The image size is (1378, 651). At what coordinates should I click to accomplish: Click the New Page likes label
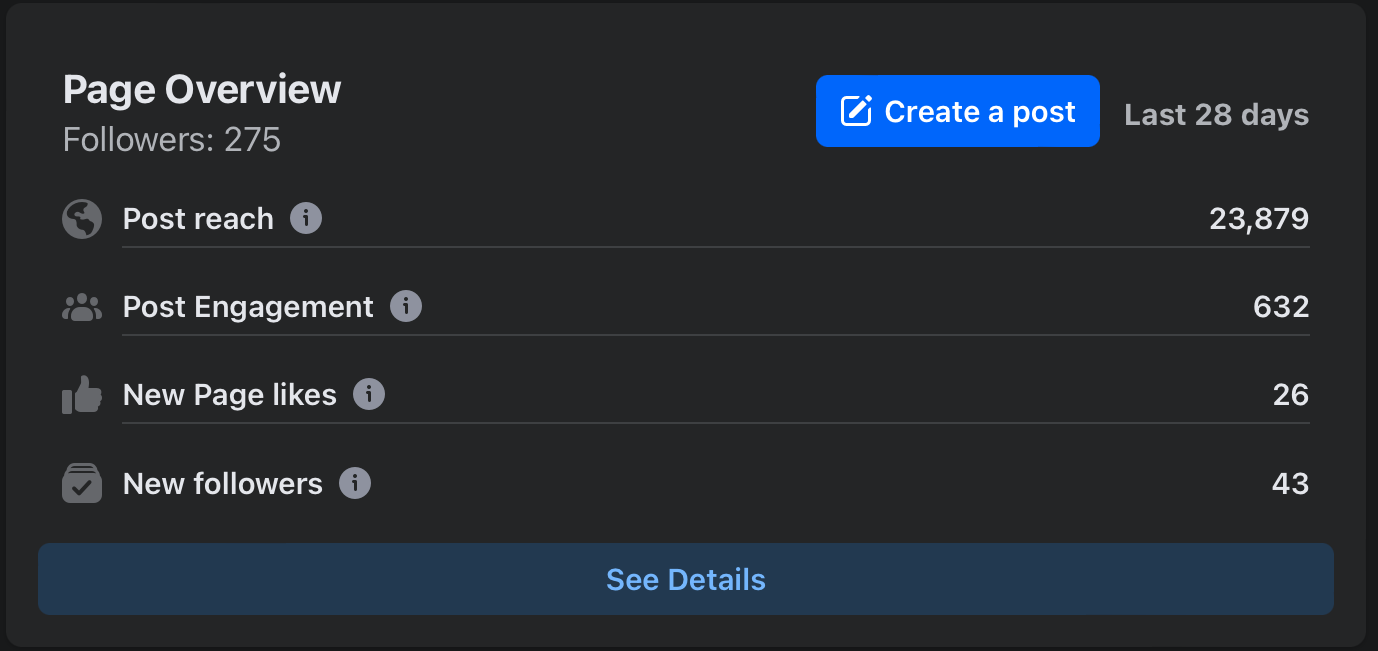coord(230,395)
